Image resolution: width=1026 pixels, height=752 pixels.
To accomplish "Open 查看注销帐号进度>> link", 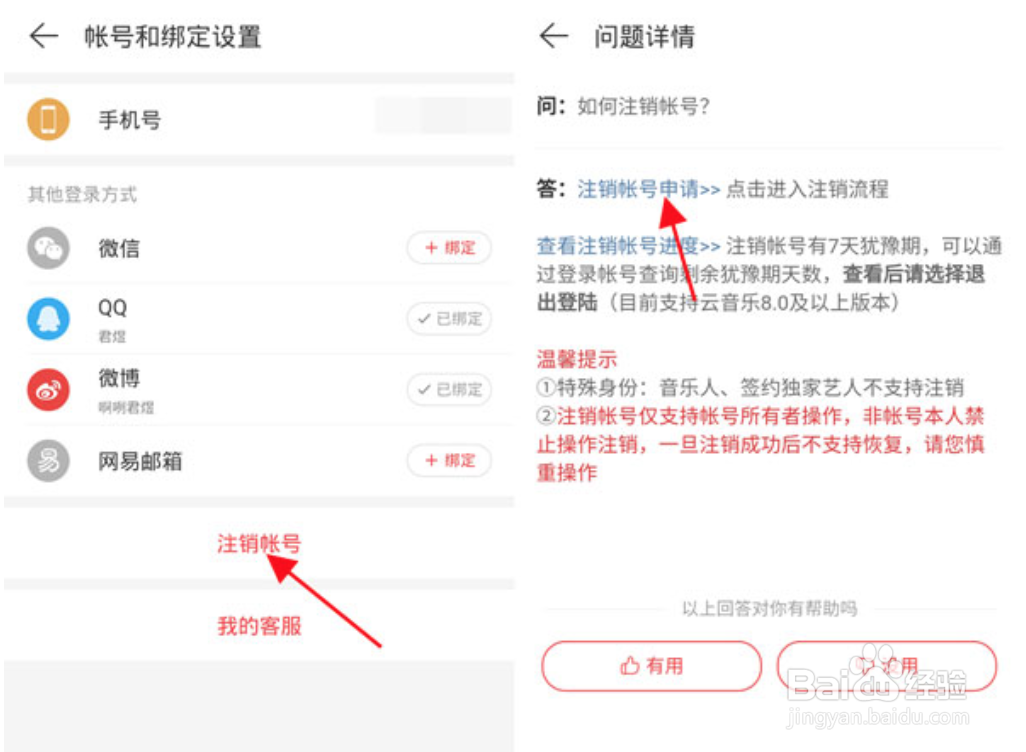I will (628, 246).
